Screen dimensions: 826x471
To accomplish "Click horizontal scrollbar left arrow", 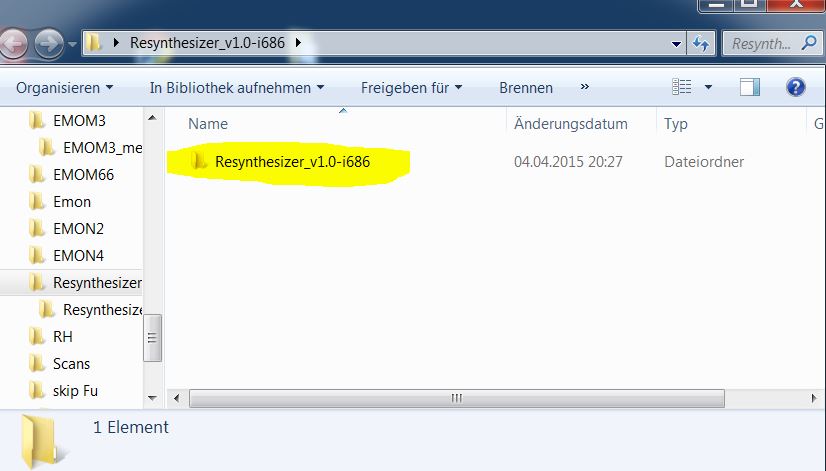I will coord(177,398).
